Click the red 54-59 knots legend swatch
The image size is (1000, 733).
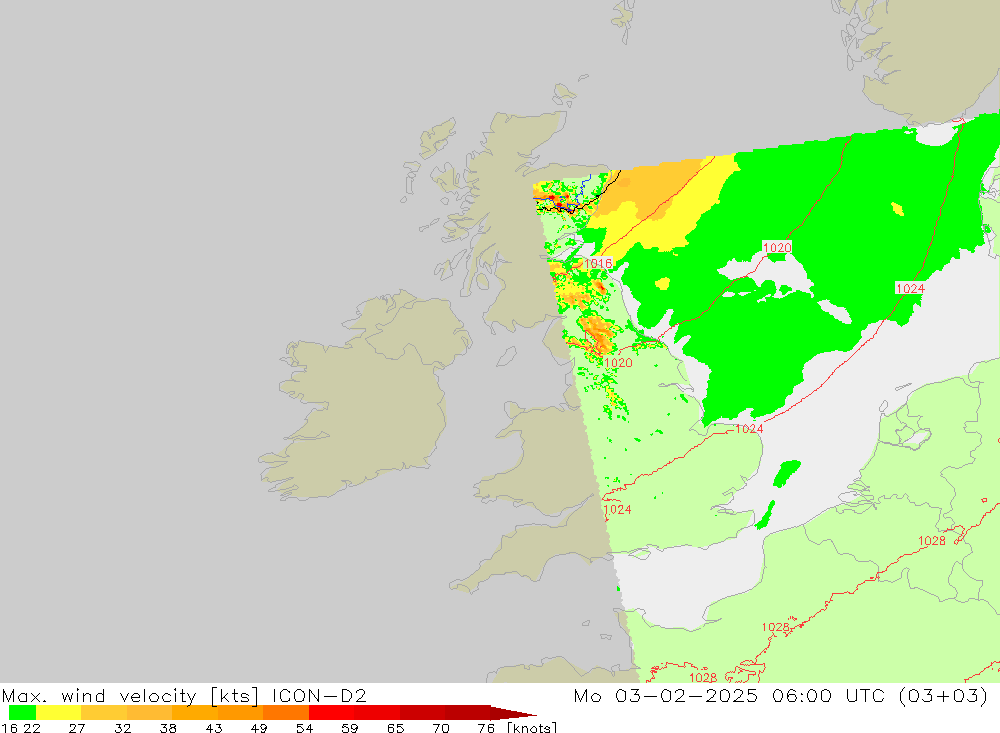tap(332, 713)
